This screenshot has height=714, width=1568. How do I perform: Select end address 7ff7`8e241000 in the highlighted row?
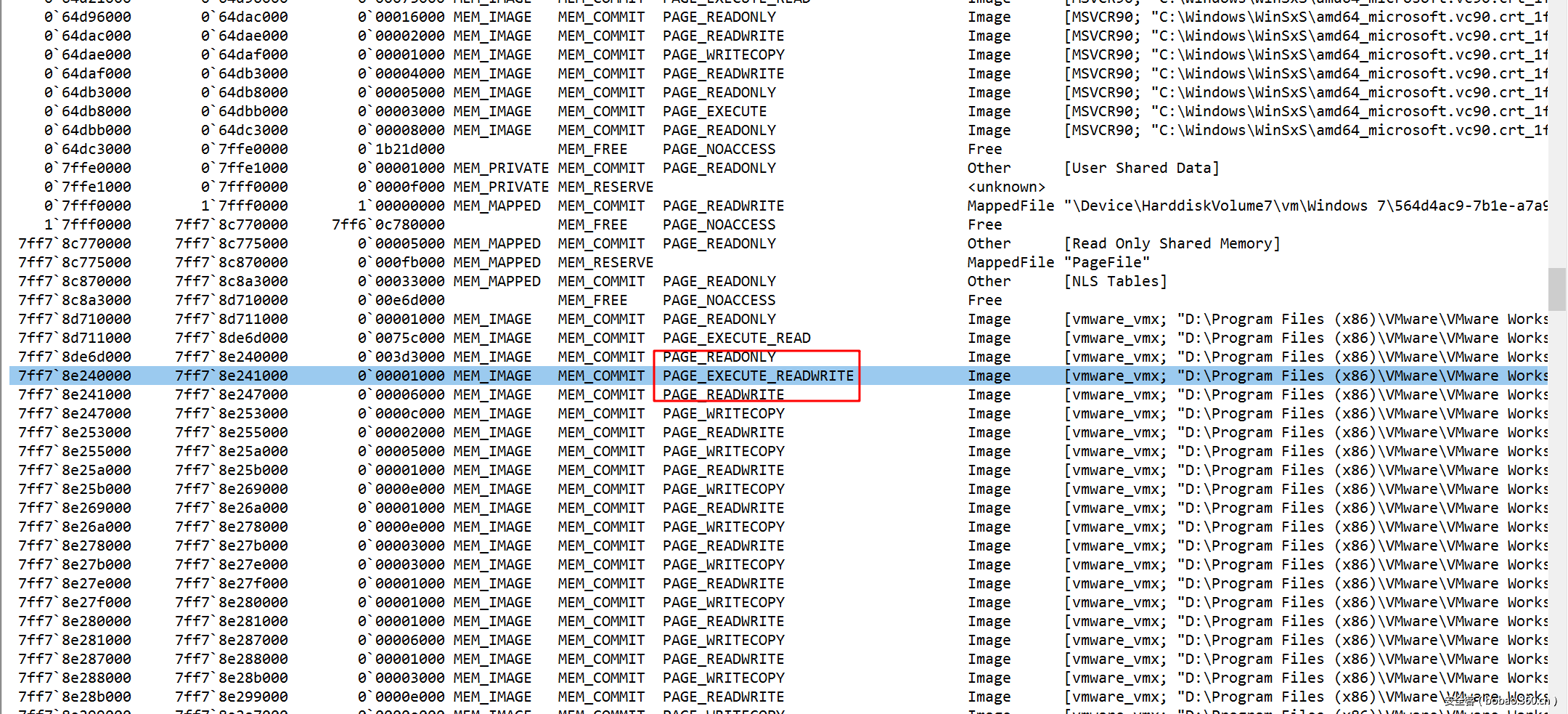point(232,376)
